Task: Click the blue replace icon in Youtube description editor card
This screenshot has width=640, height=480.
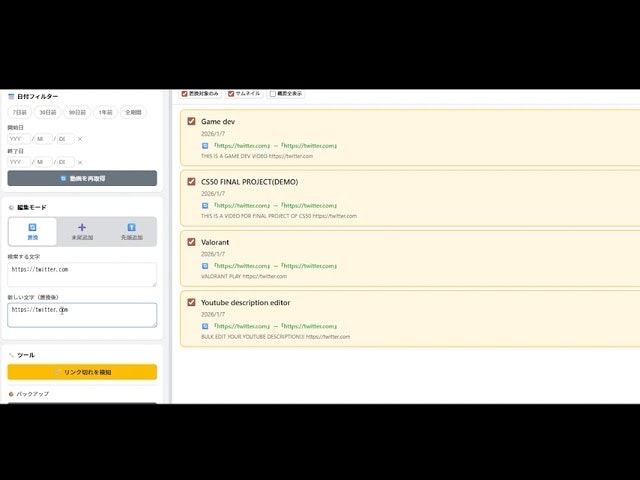Action: [x=205, y=327]
